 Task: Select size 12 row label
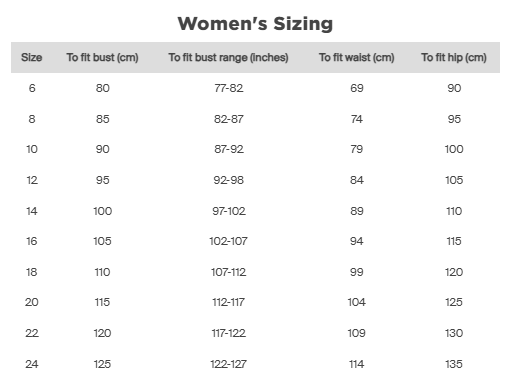(x=32, y=180)
